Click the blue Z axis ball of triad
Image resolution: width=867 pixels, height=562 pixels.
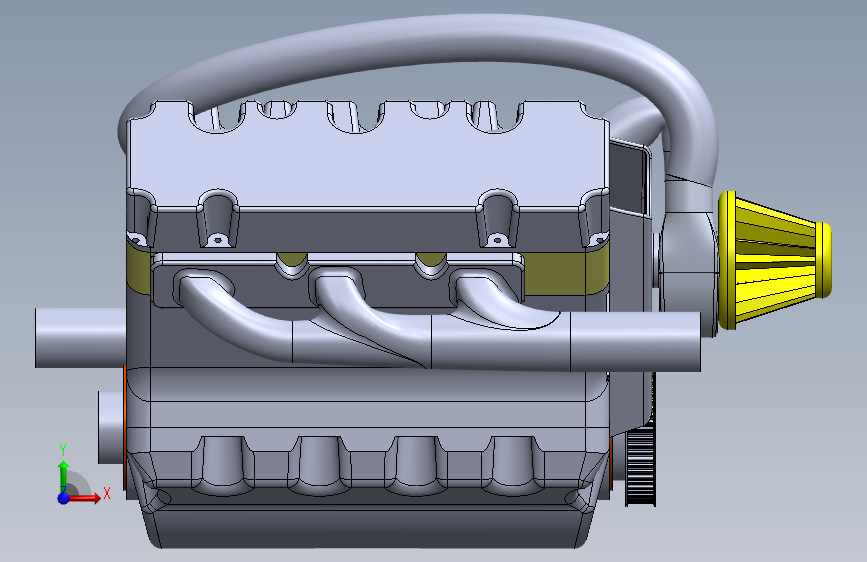64,498
